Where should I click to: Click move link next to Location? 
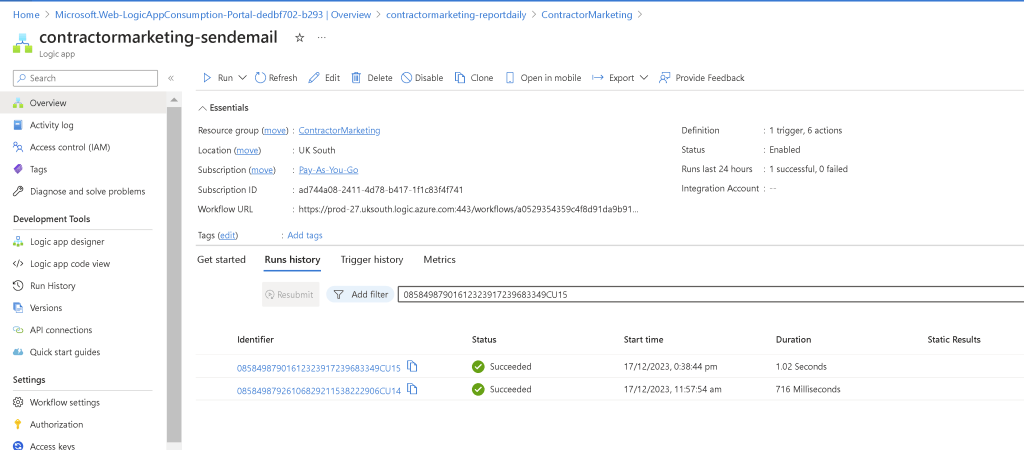(x=248, y=150)
